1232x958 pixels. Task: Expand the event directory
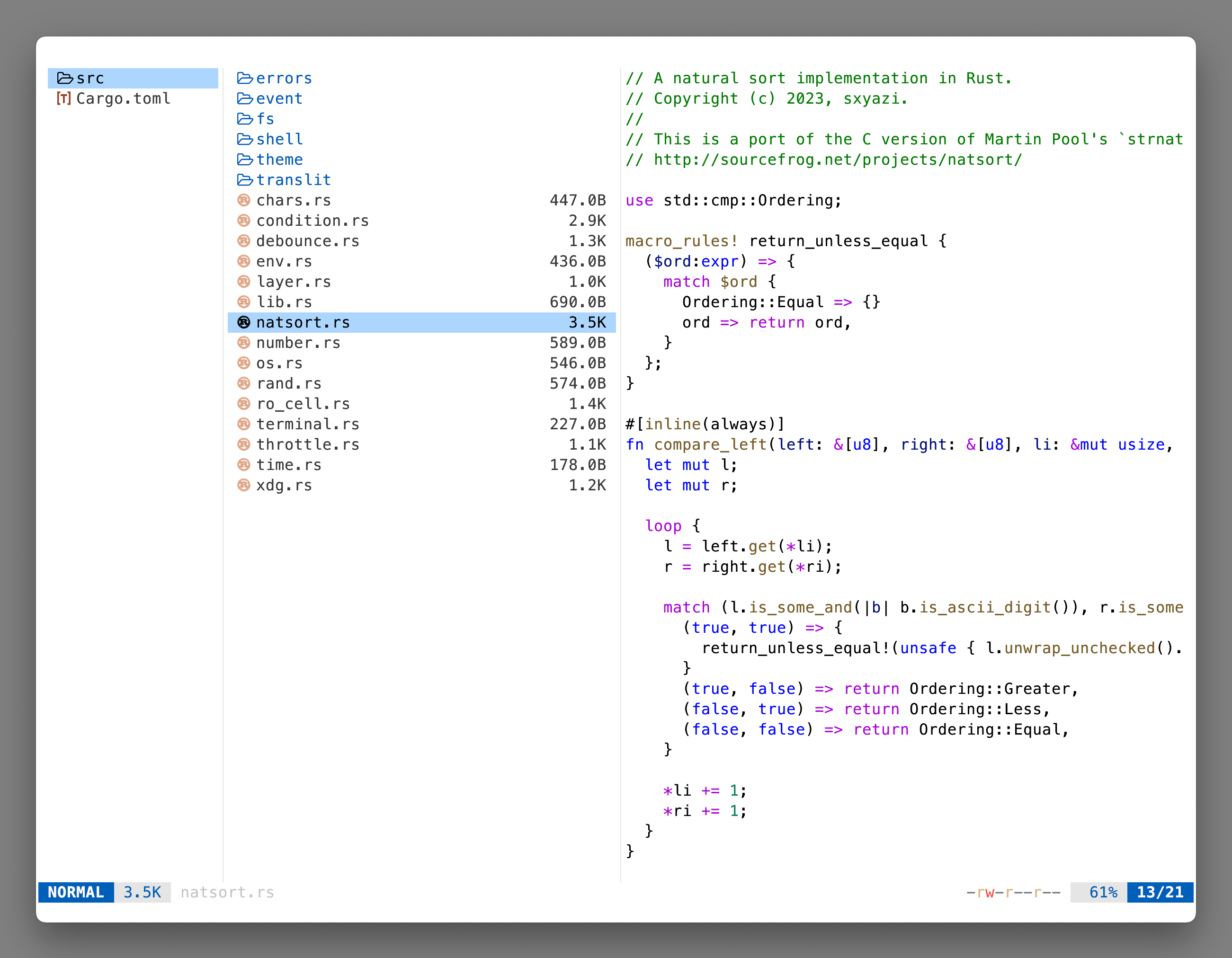[279, 98]
